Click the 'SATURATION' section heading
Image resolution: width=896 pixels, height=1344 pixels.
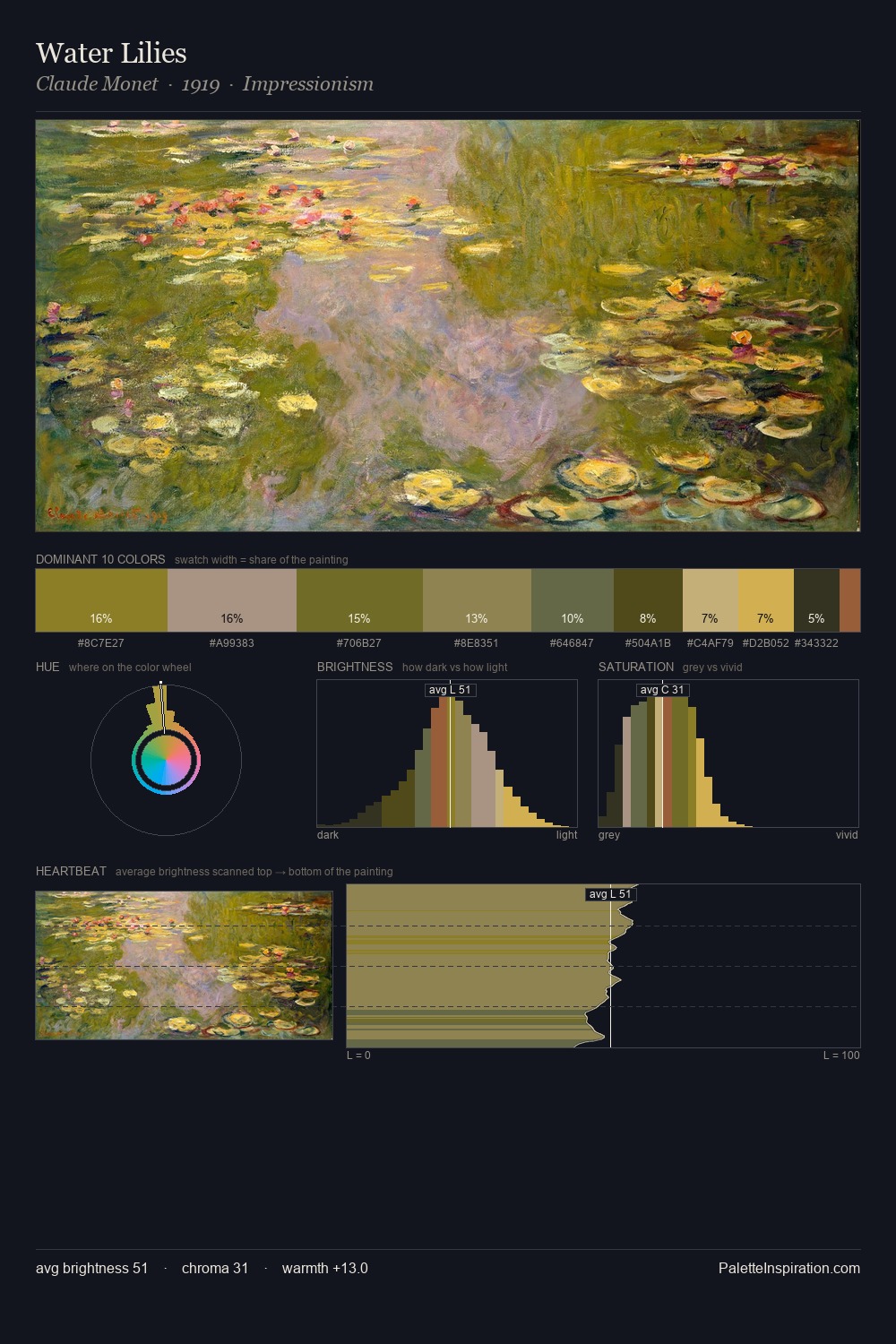pos(636,667)
